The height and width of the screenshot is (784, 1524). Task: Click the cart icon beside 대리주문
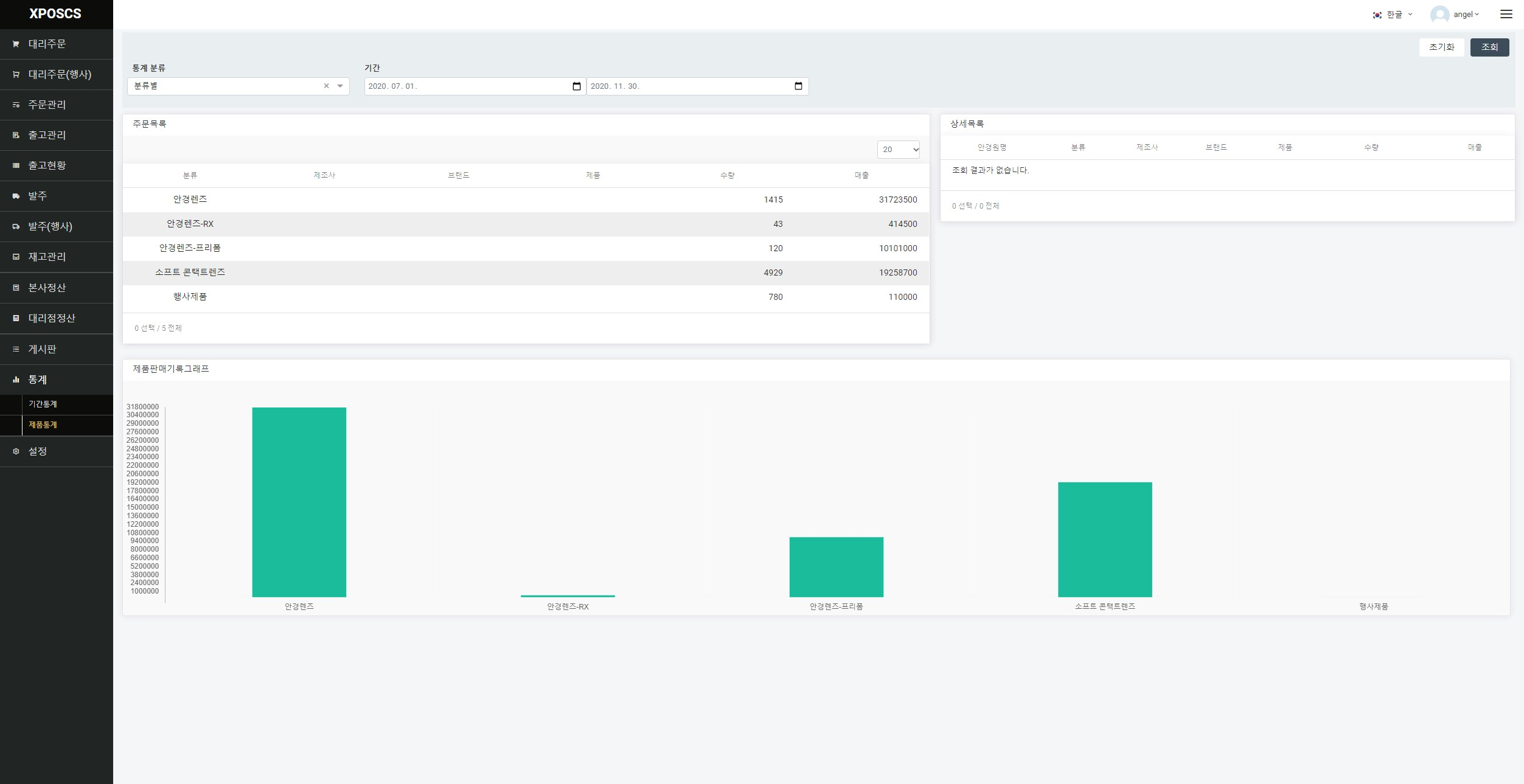point(16,44)
